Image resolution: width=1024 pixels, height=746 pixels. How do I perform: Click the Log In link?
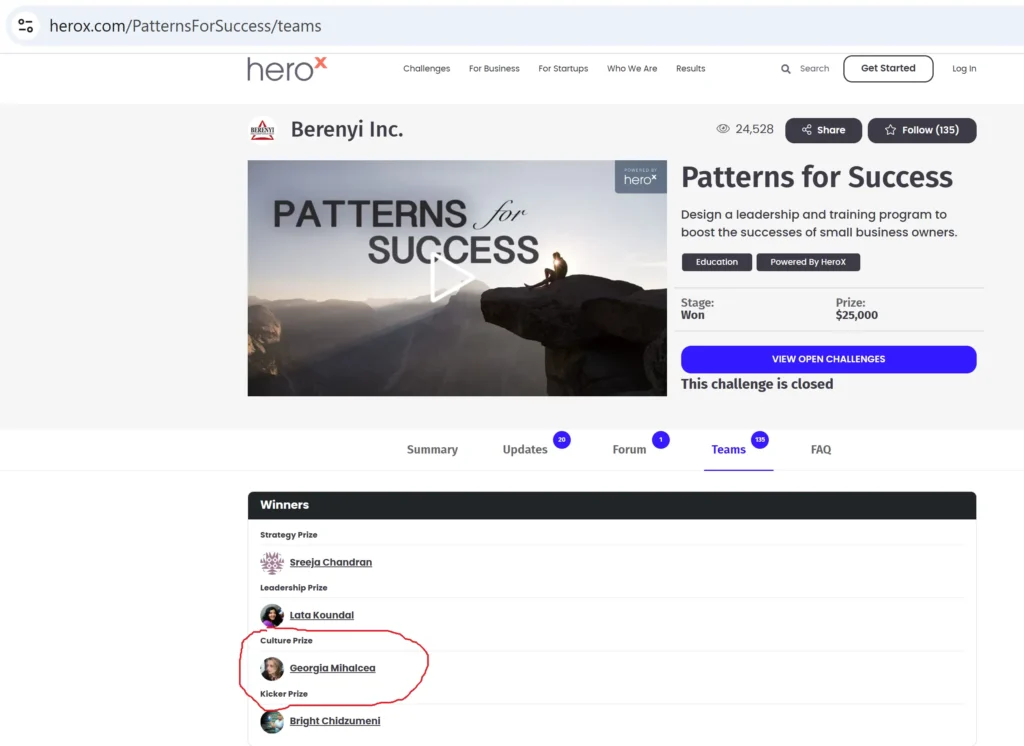coord(964,69)
